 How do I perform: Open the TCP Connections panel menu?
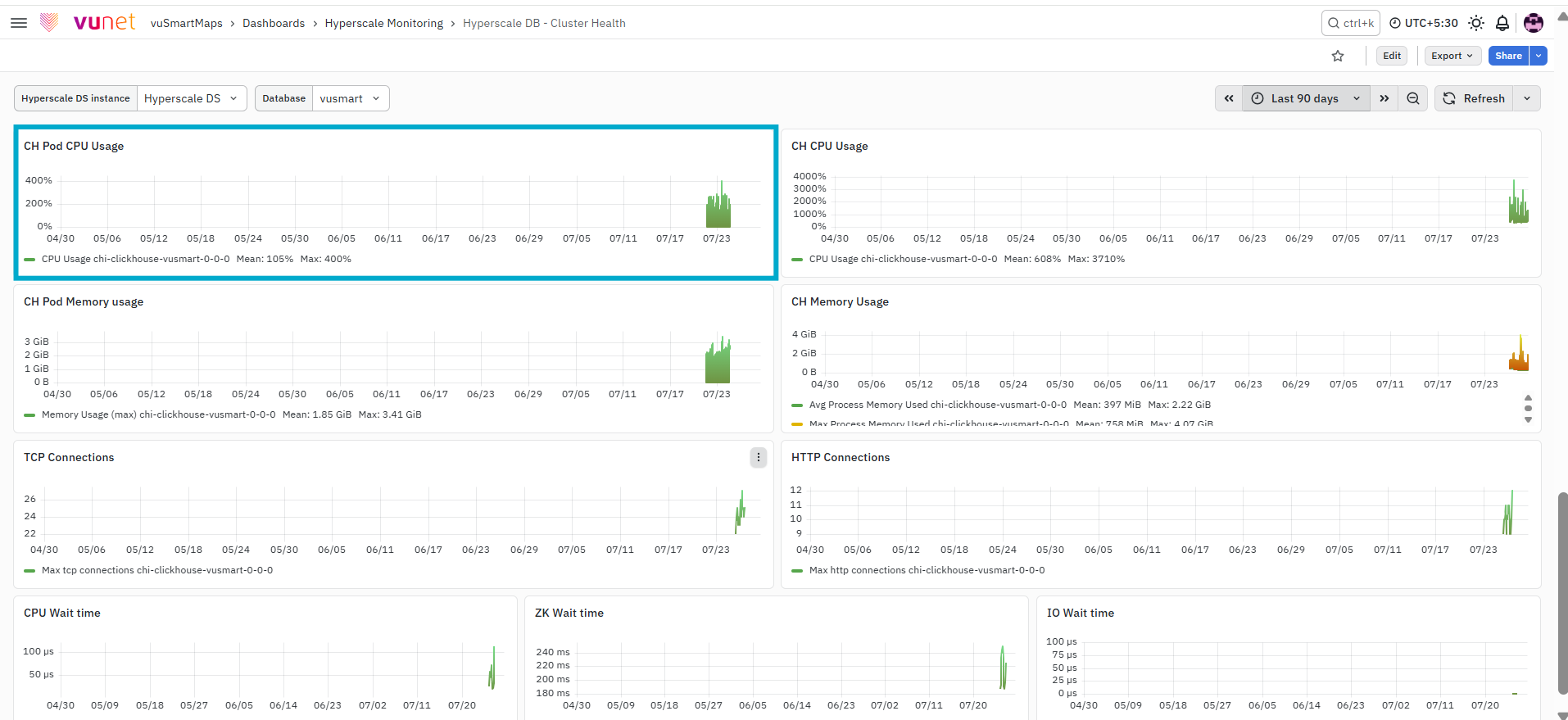759,457
